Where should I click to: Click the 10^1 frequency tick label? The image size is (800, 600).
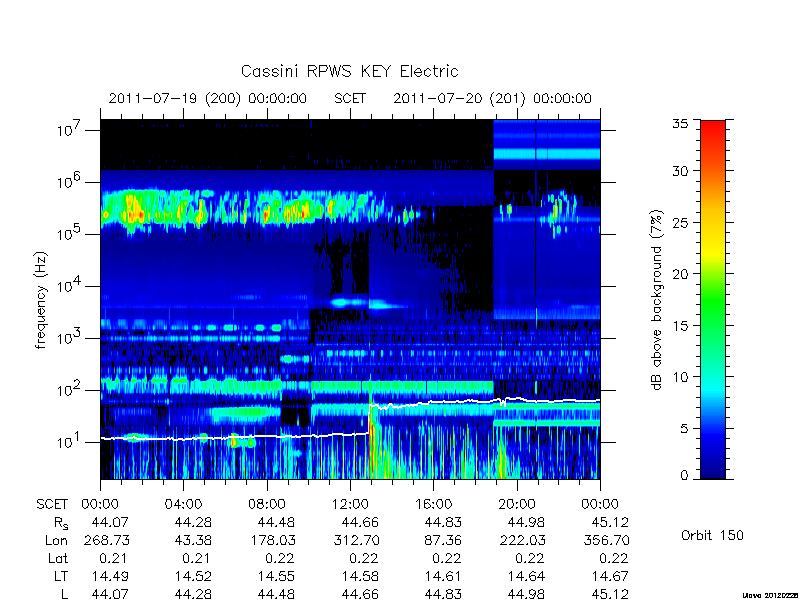71,442
